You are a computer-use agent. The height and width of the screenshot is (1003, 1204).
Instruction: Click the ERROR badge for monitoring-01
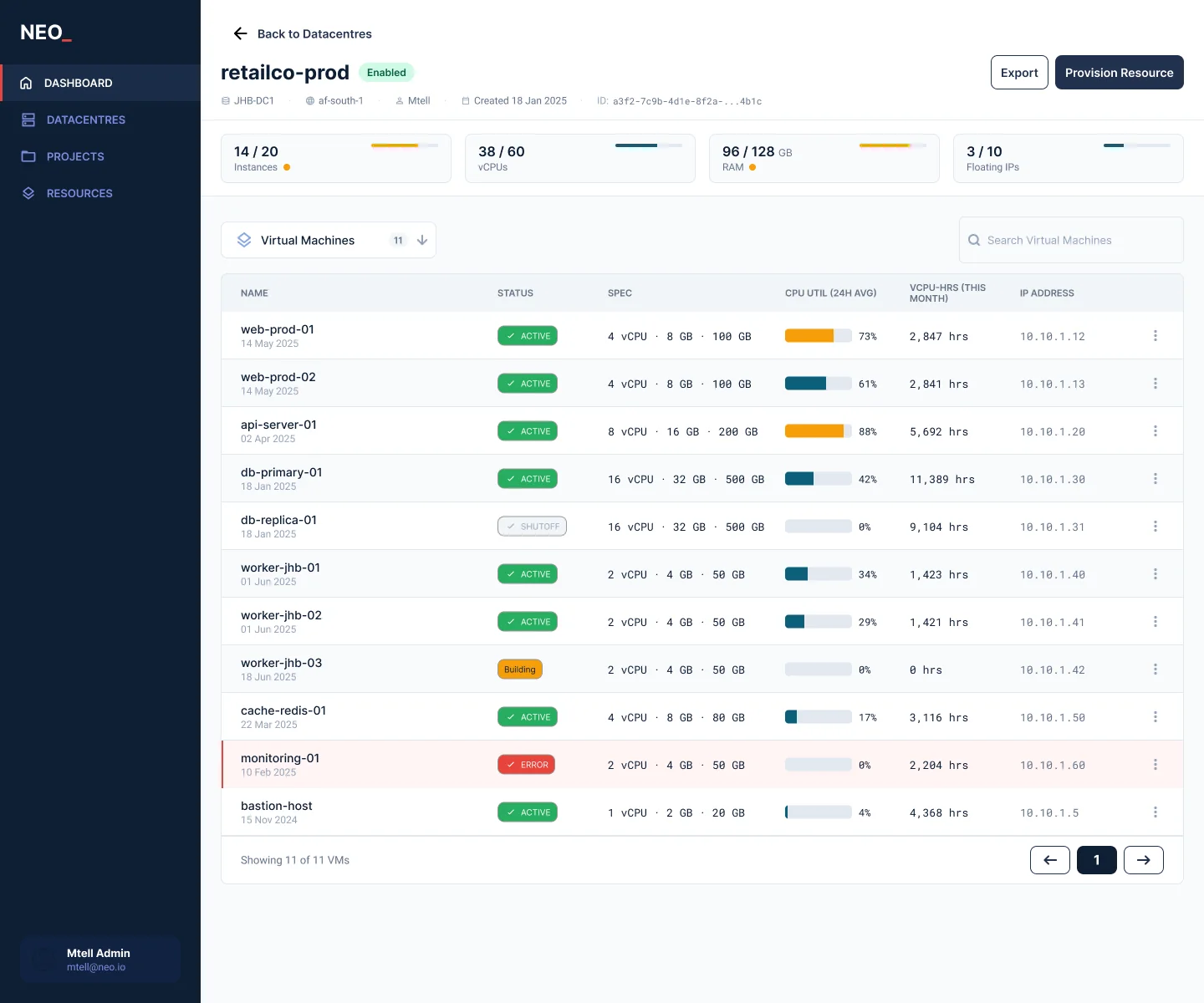click(527, 765)
